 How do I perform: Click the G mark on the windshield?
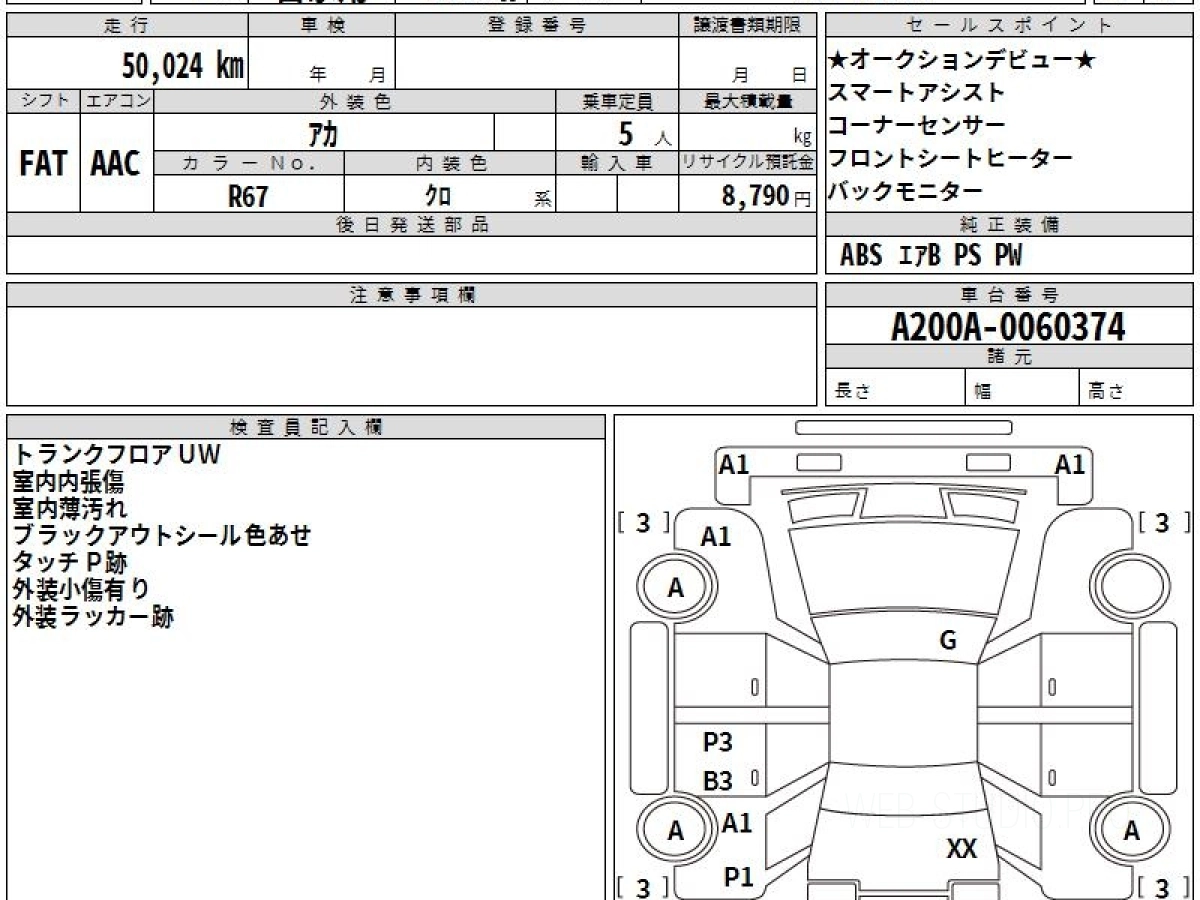coord(948,641)
